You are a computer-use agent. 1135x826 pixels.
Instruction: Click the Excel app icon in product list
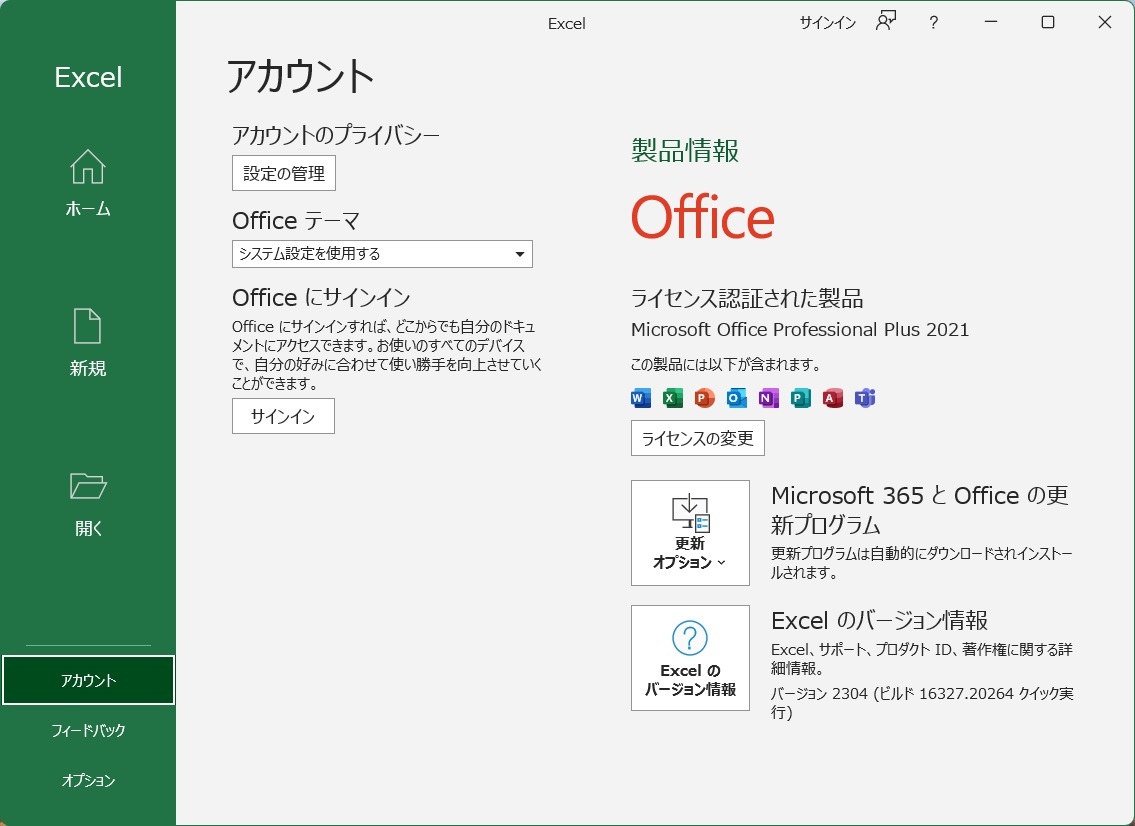672,398
